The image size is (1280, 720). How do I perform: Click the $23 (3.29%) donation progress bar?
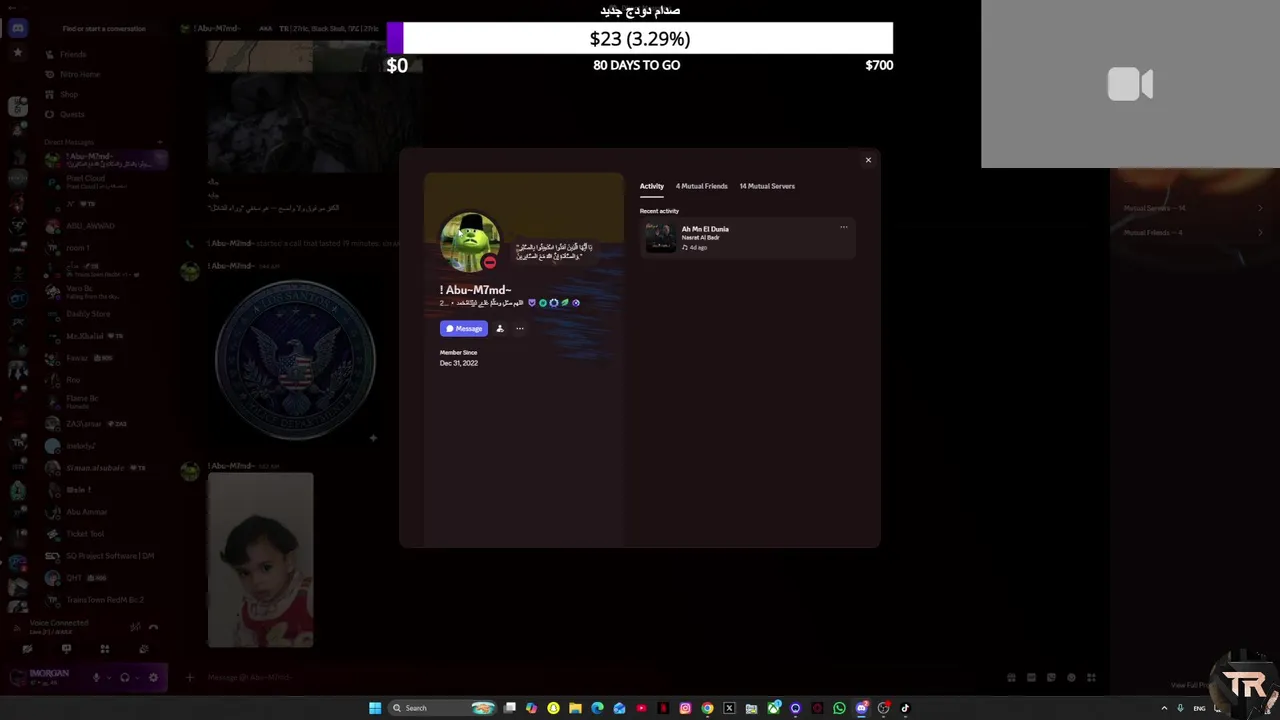(x=640, y=38)
